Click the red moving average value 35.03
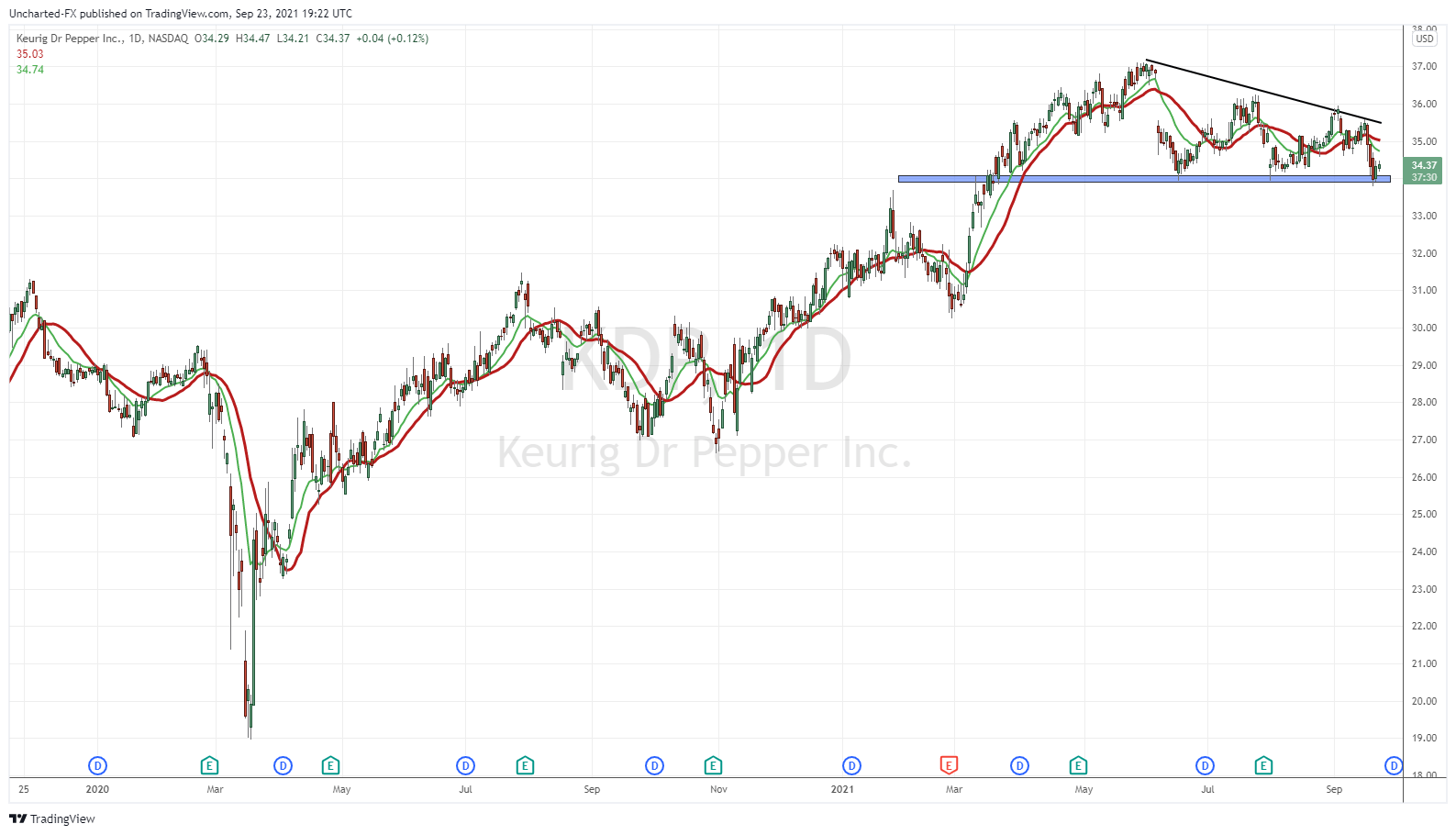The width and height of the screenshot is (1456, 835). tap(29, 54)
